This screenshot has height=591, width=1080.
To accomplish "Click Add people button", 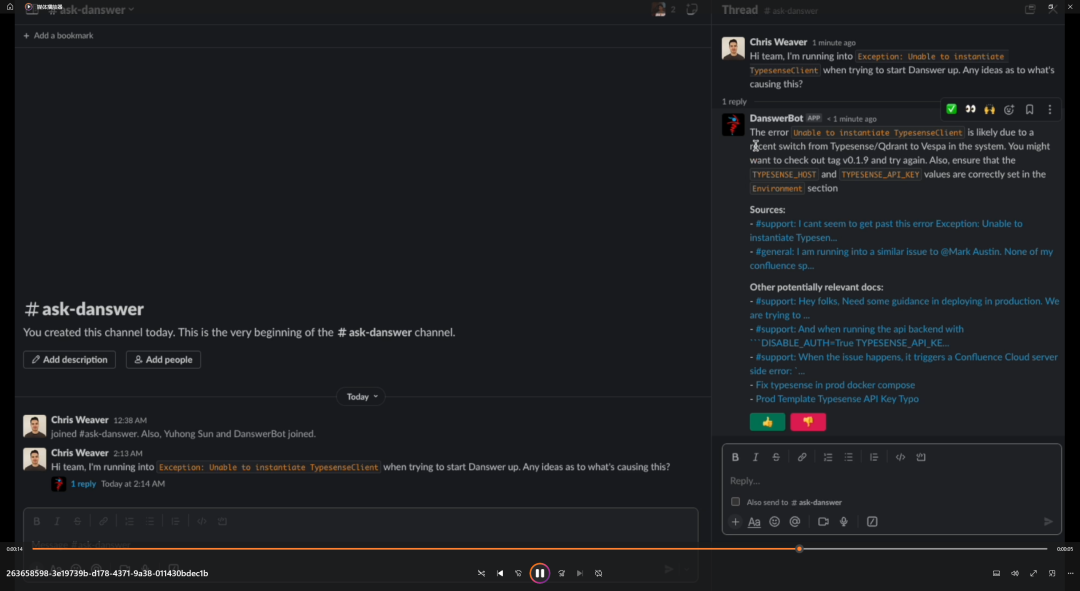I will pyautogui.click(x=163, y=360).
